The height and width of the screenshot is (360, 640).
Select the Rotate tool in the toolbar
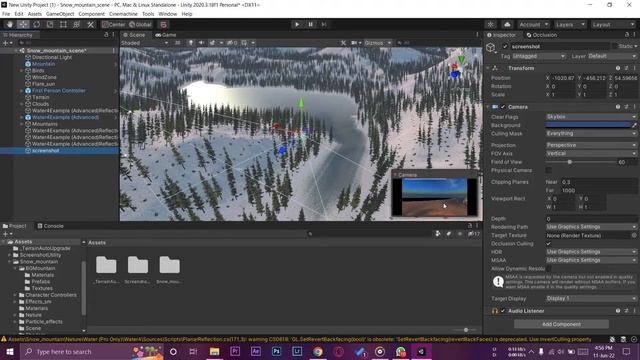pyautogui.click(x=37, y=24)
